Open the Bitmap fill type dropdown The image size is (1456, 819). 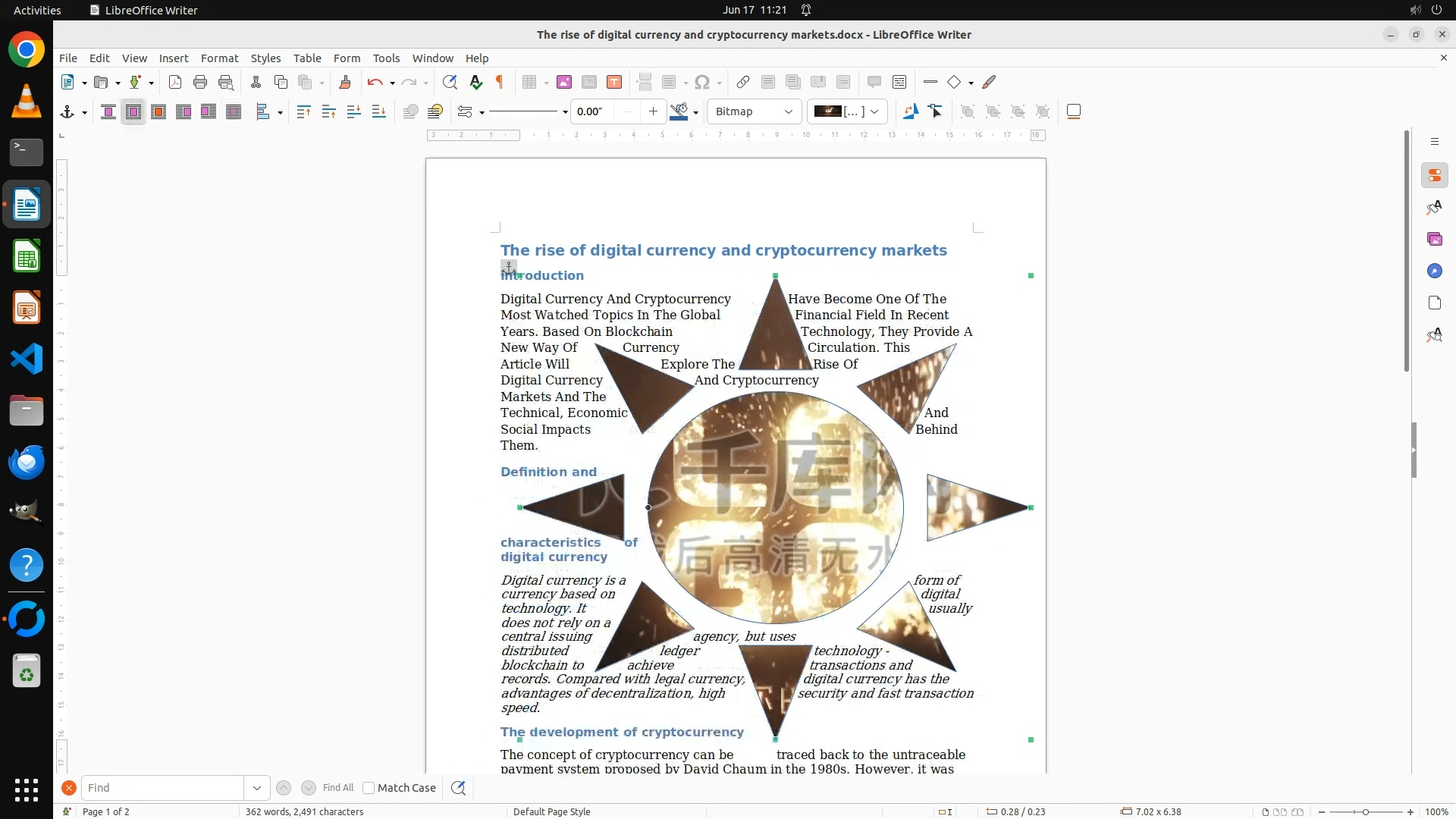click(754, 111)
